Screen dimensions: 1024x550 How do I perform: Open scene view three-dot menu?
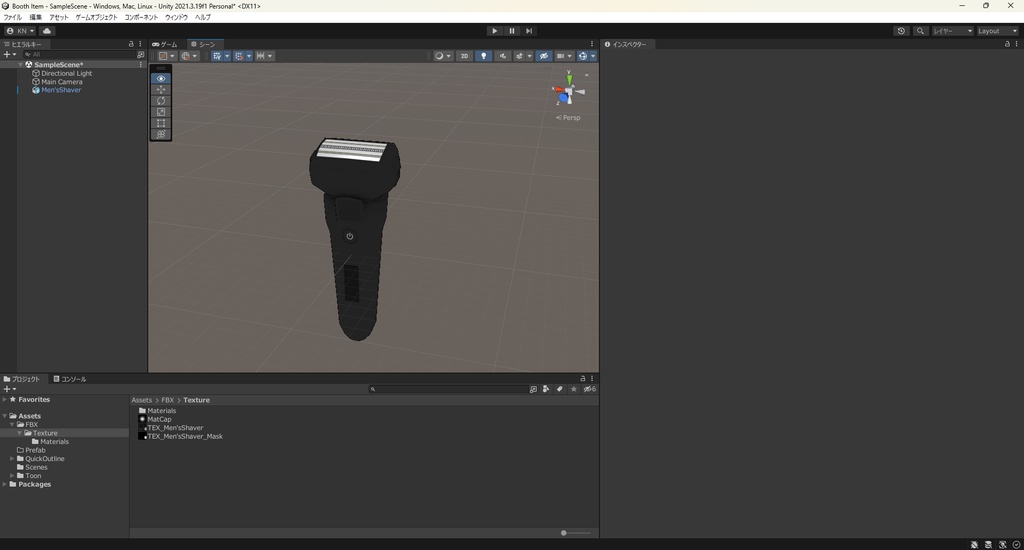(592, 44)
